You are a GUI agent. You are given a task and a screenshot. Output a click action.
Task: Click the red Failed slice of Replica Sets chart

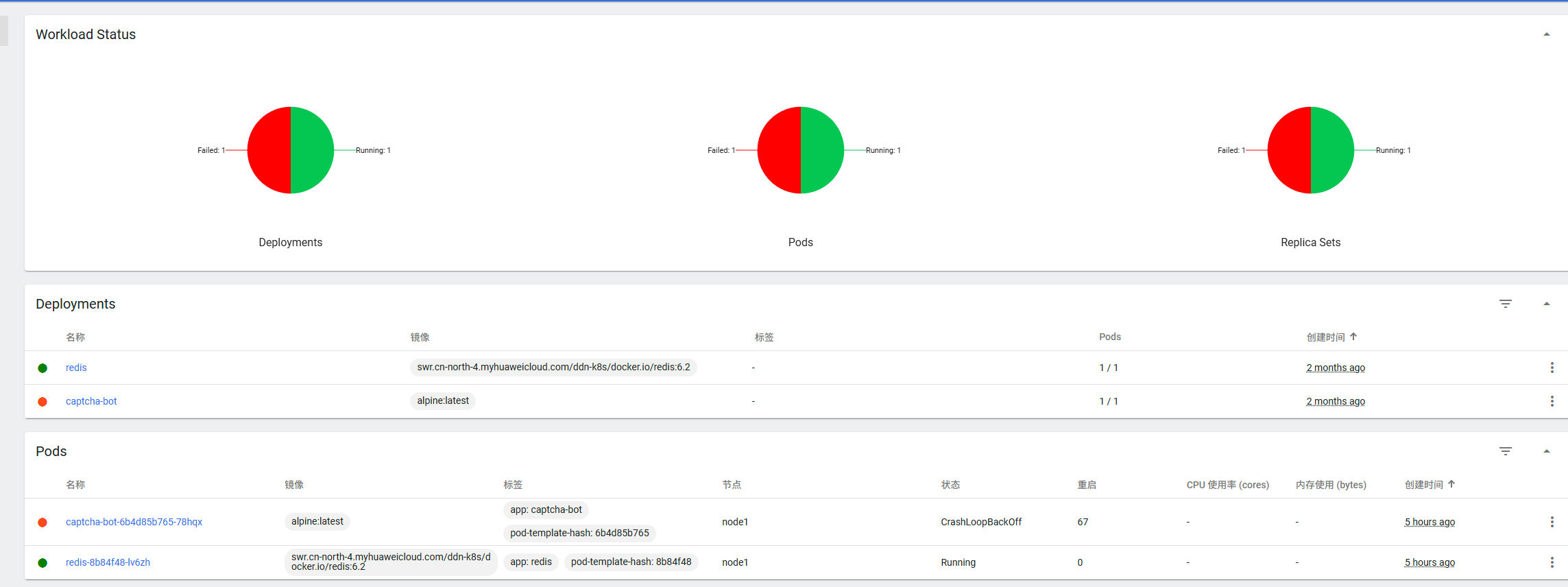click(1290, 150)
